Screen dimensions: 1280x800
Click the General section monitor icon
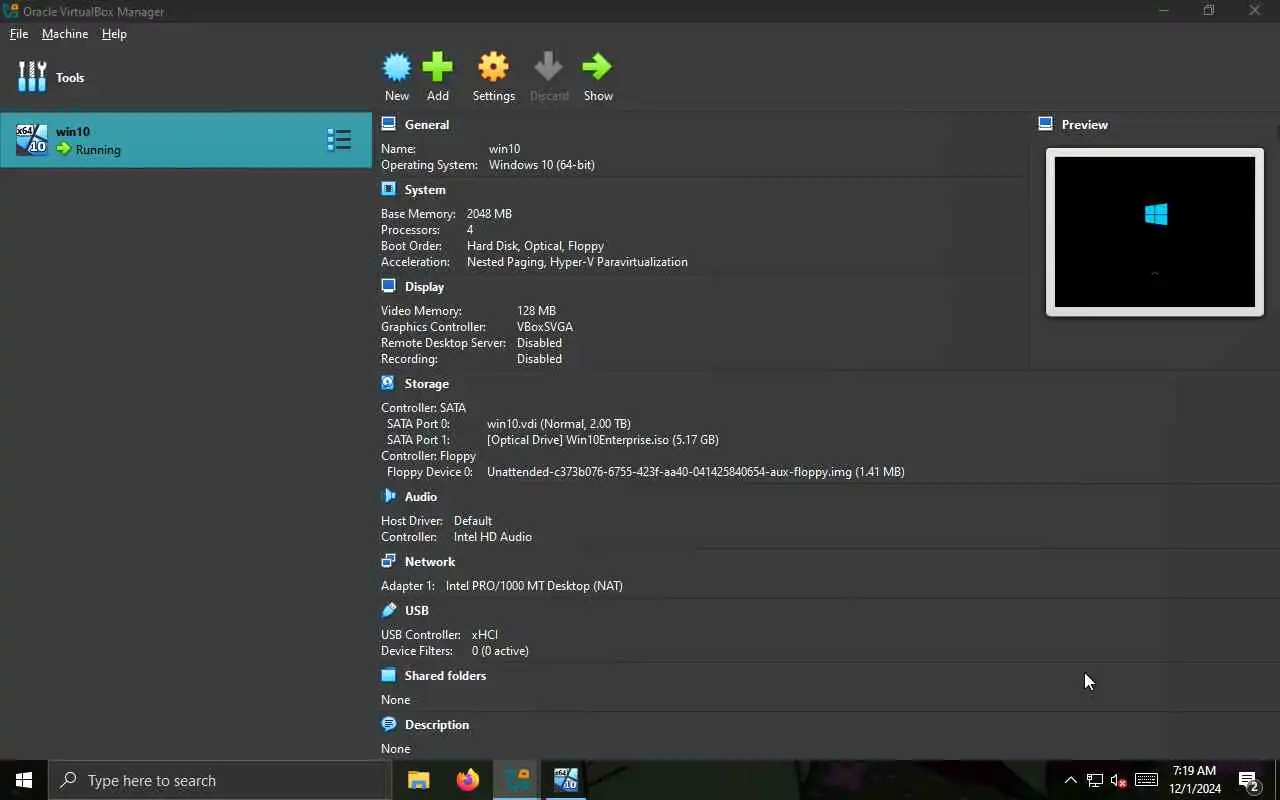(x=388, y=124)
